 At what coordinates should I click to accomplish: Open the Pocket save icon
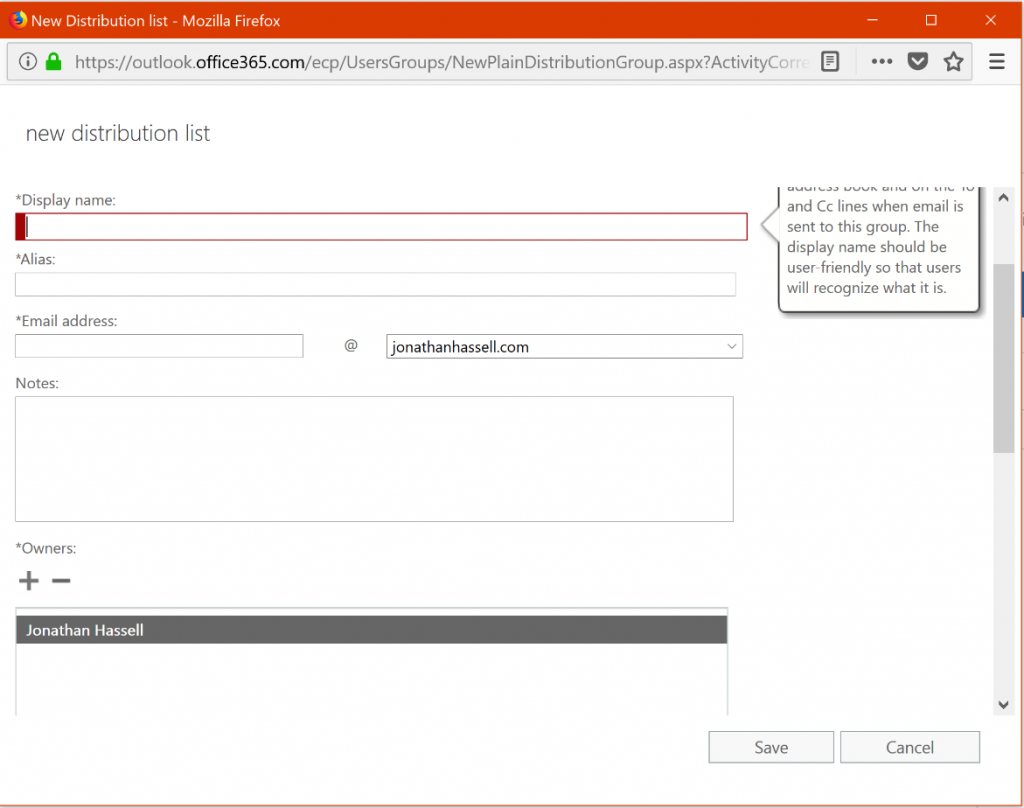pos(917,61)
